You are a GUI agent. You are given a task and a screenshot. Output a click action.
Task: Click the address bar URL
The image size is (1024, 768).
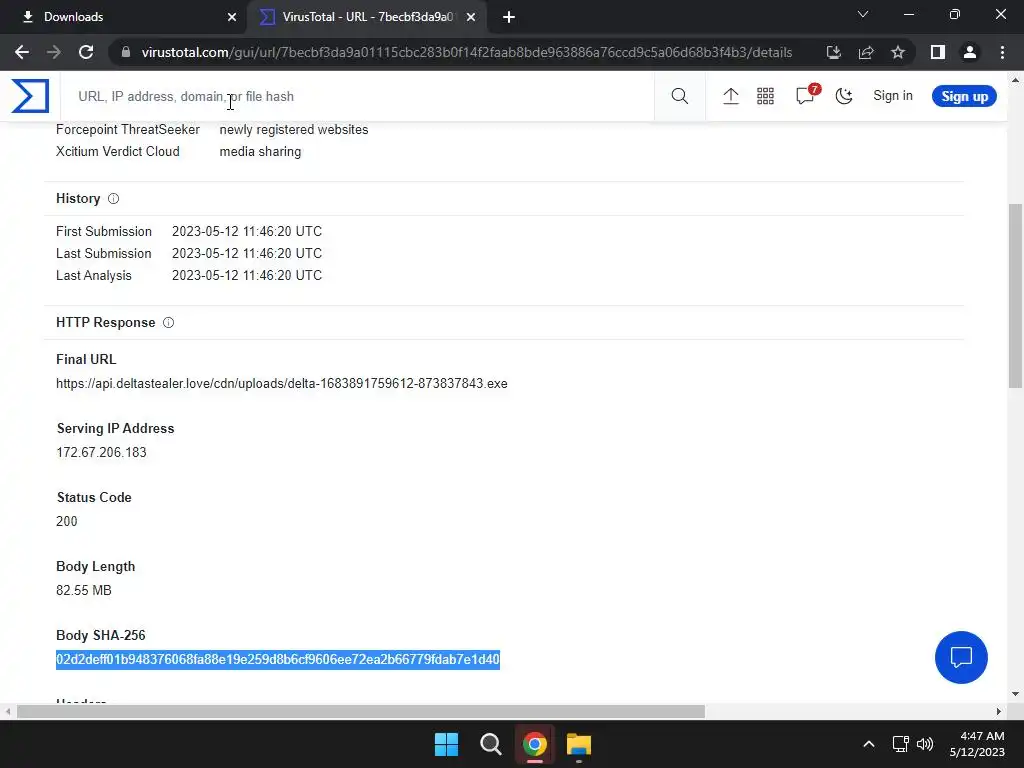point(467,52)
